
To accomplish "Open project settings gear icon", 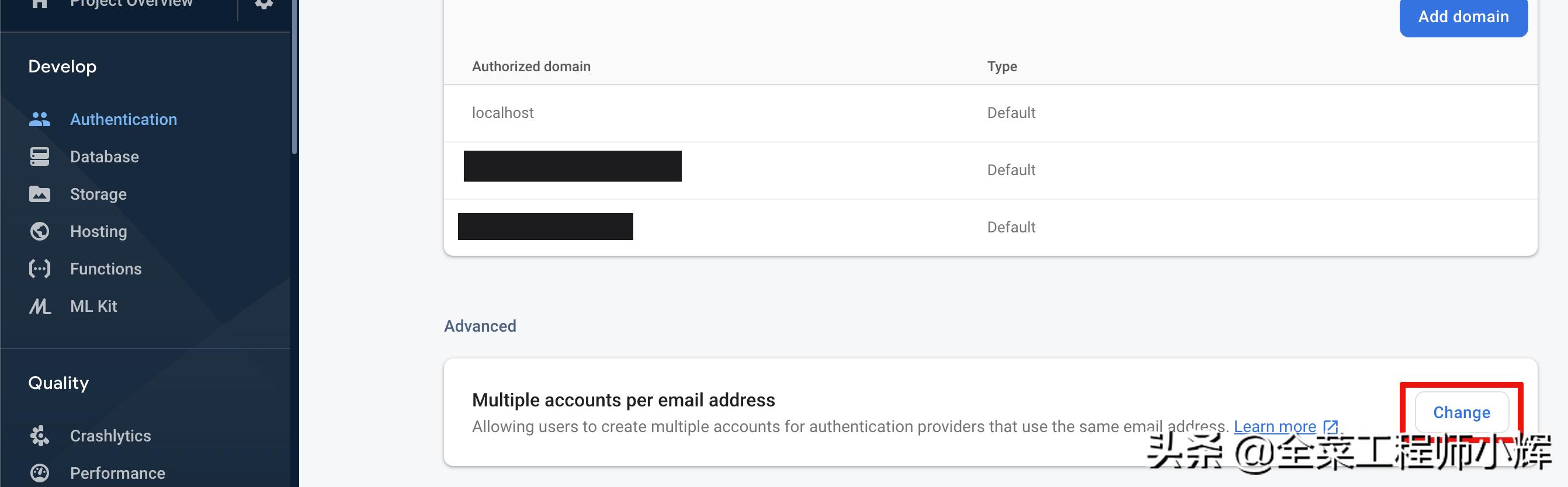I will [263, 4].
